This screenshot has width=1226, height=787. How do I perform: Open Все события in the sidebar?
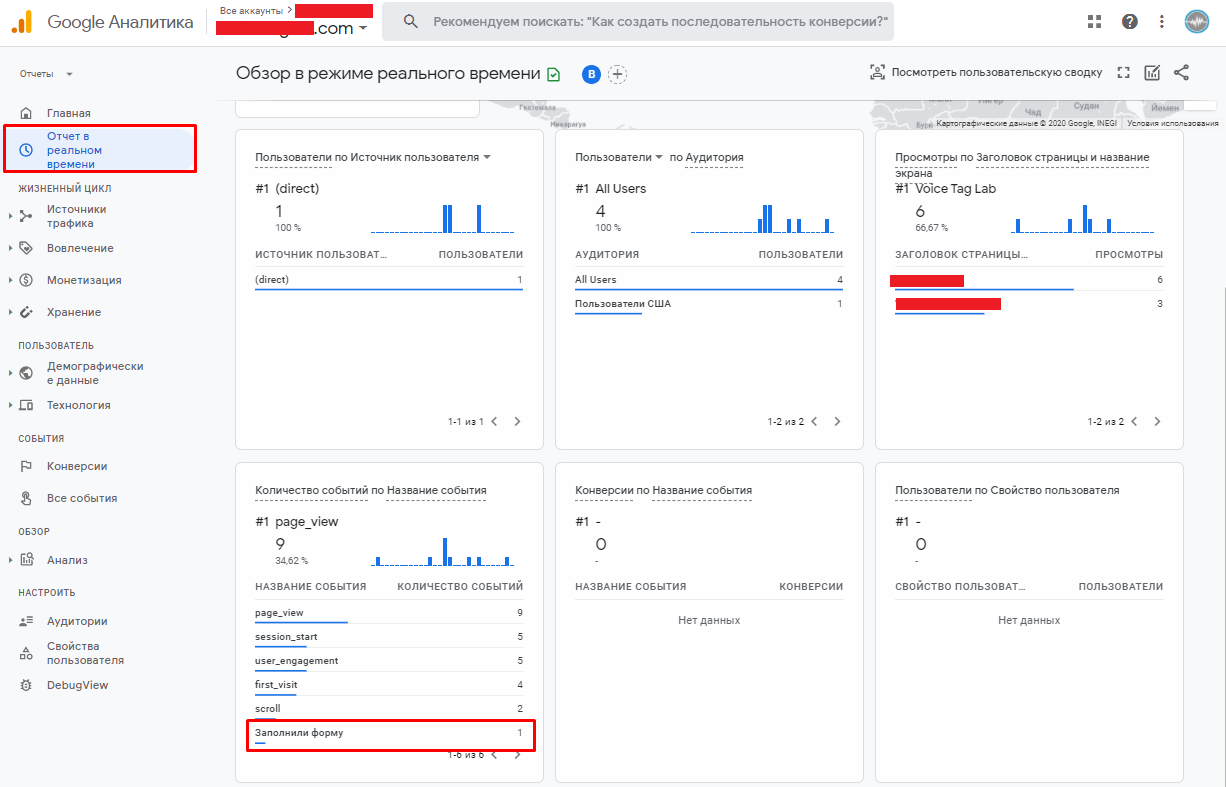pyautogui.click(x=81, y=498)
